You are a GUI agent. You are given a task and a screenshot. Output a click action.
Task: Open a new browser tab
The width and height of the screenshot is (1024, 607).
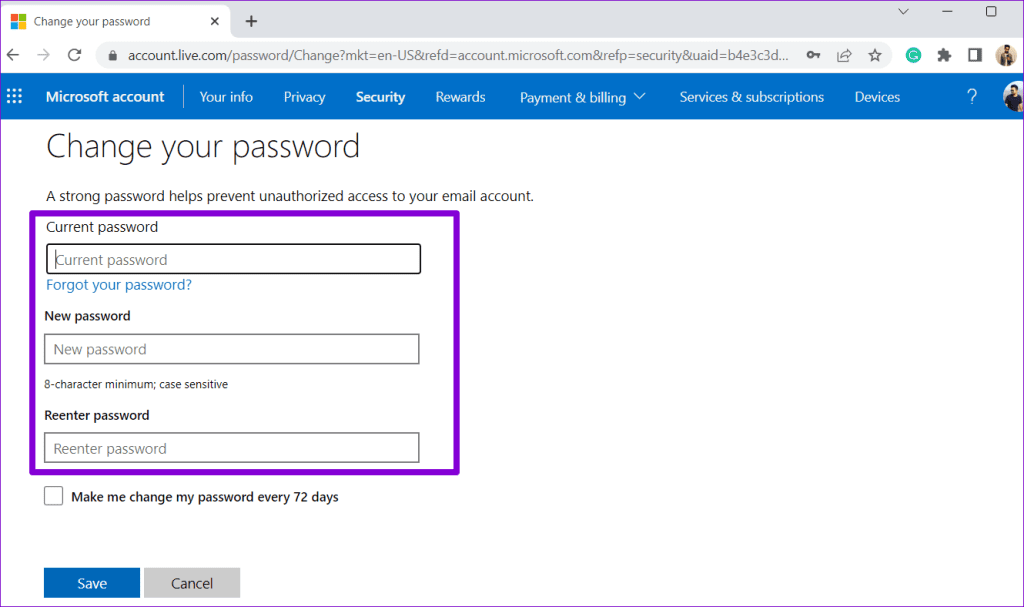251,22
